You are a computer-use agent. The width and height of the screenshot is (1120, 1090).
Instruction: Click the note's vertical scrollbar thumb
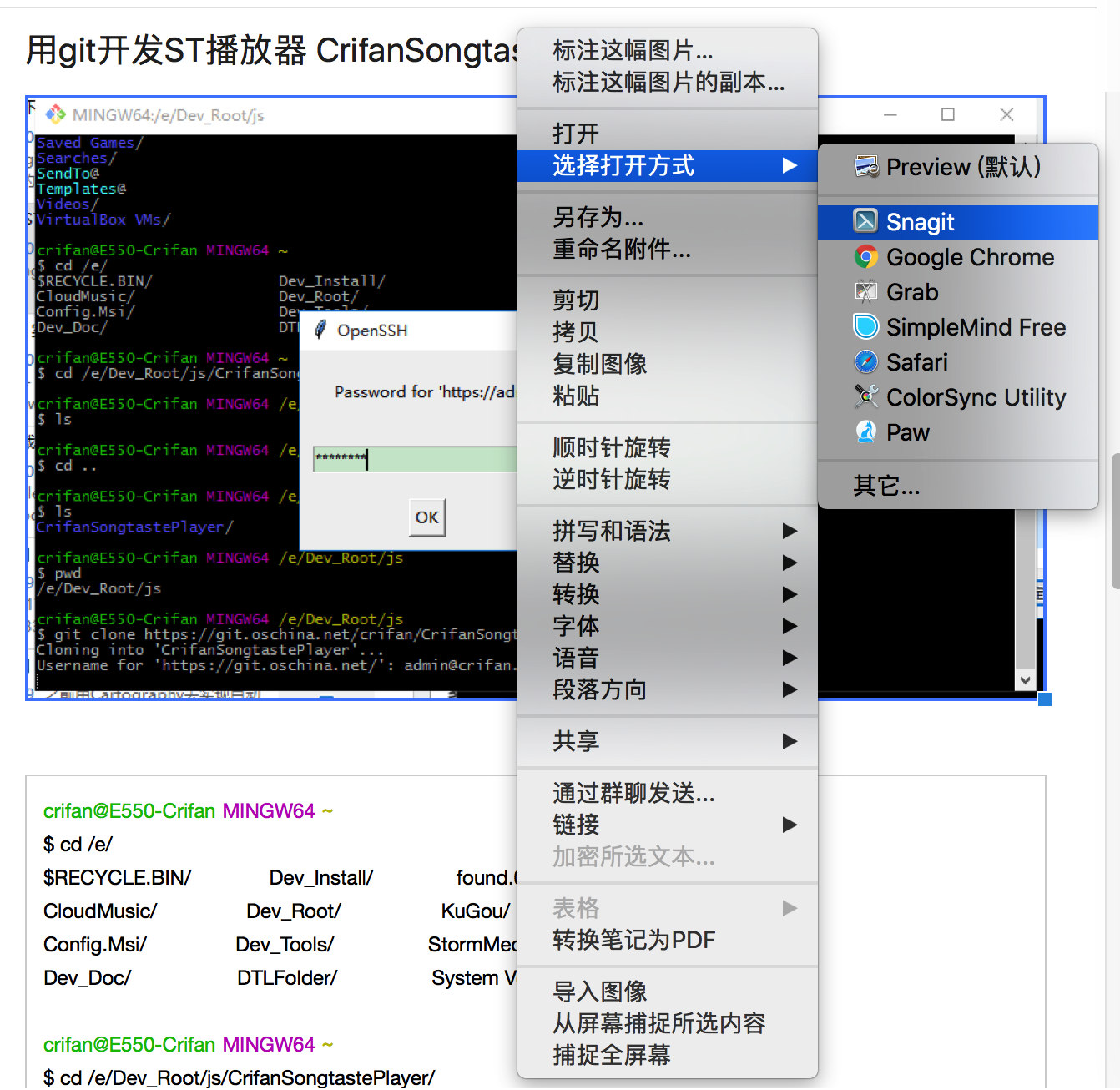coord(1115,521)
